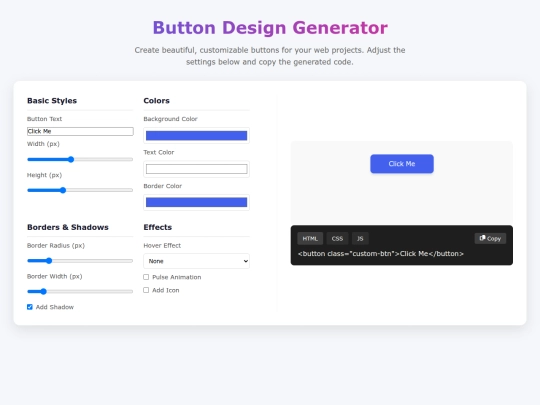540x405 pixels.
Task: Enable the Pulse Animation checkbox
Action: click(x=146, y=277)
